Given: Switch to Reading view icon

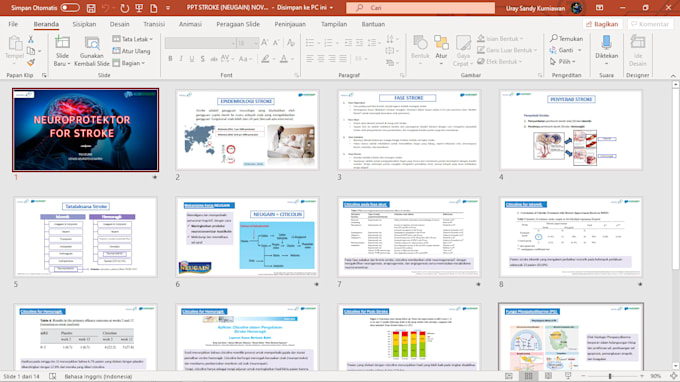Looking at the screenshot, I should pos(548,376).
